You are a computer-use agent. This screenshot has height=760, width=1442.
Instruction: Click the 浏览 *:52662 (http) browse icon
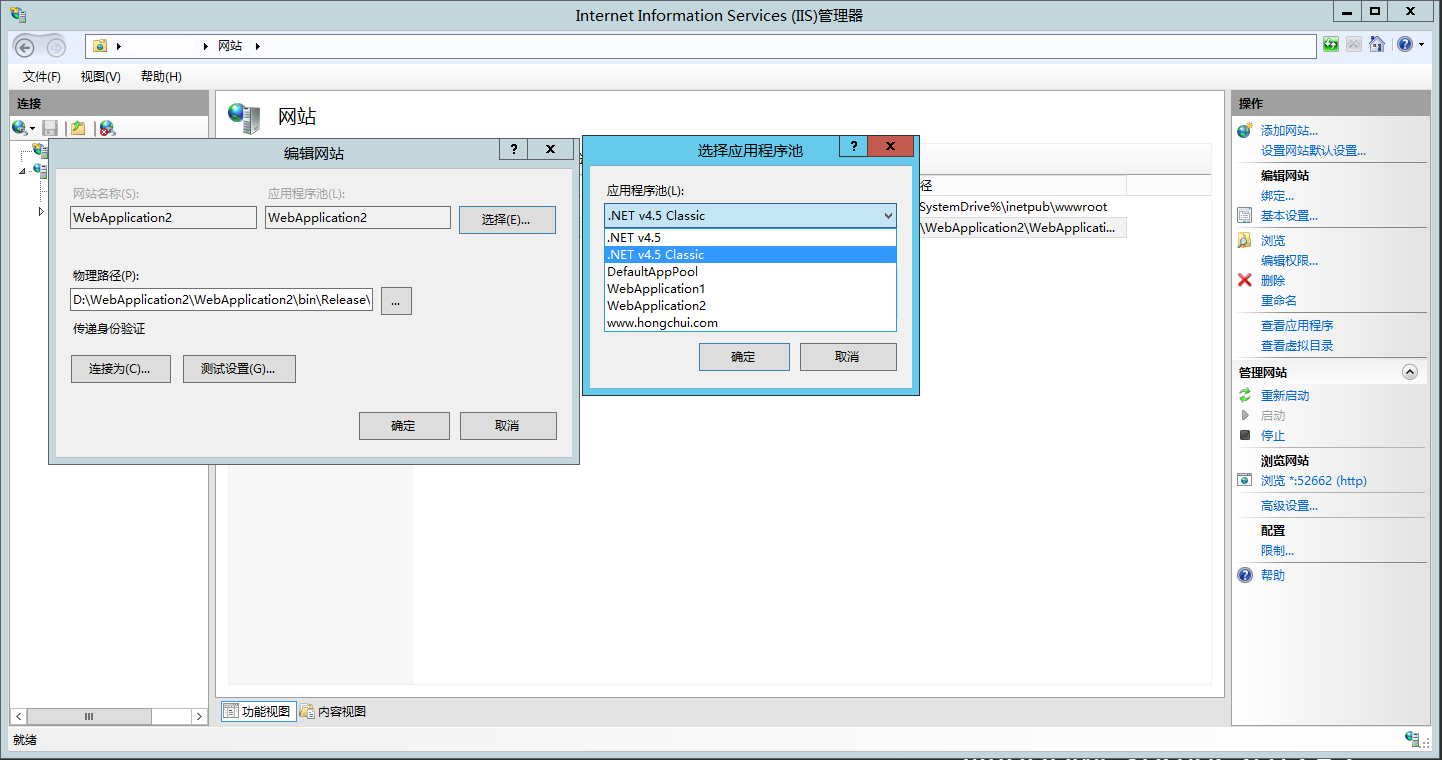tap(1244, 480)
